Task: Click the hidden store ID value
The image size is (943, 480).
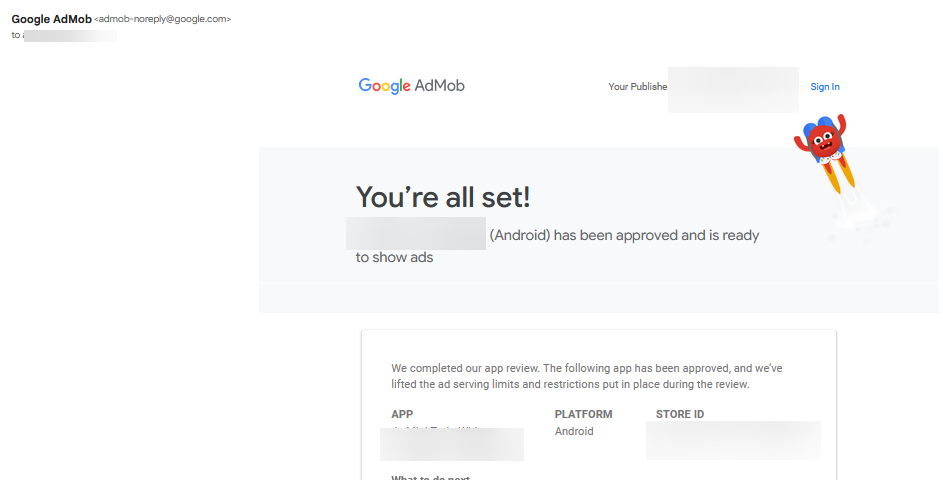Action: point(733,440)
